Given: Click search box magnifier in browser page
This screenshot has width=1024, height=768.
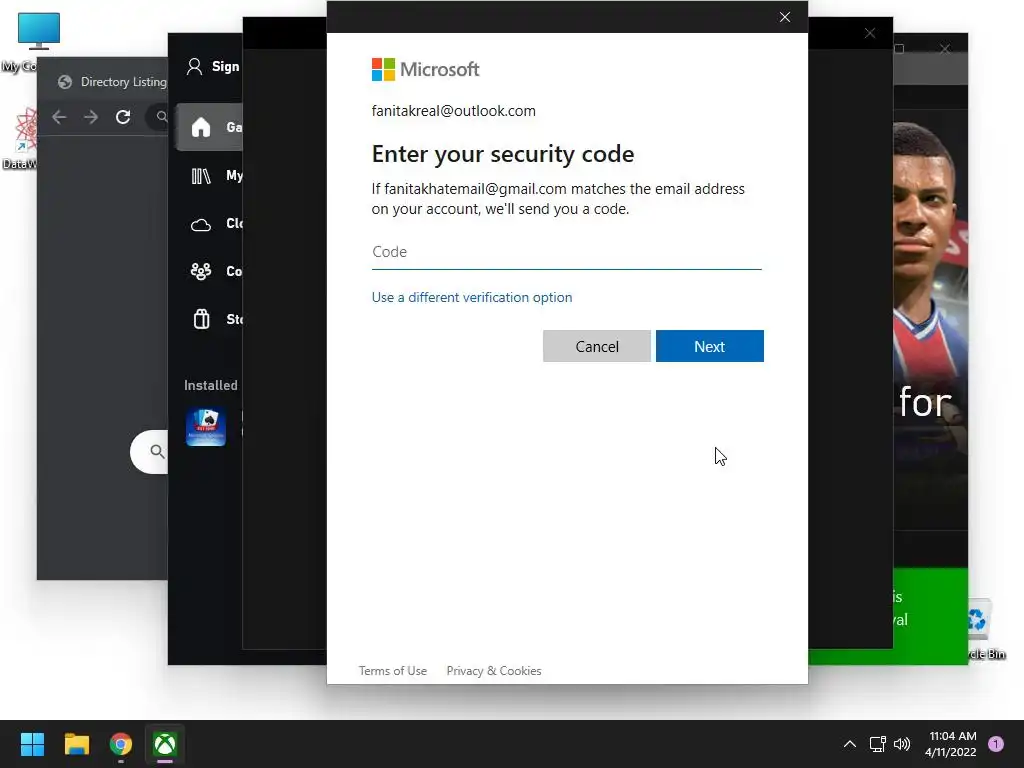Looking at the screenshot, I should 157,451.
